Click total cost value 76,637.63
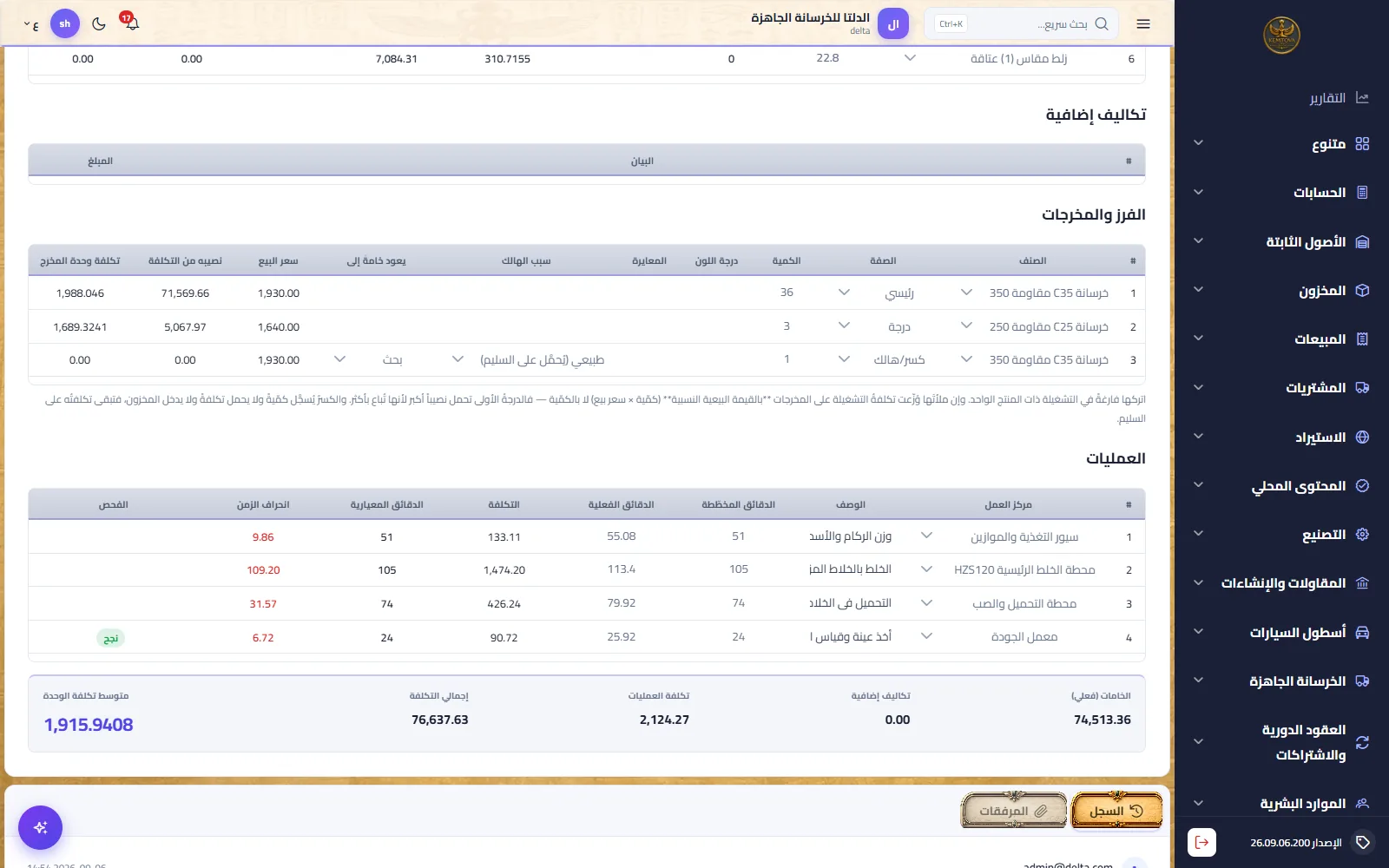Image resolution: width=1389 pixels, height=868 pixels. pyautogui.click(x=440, y=720)
